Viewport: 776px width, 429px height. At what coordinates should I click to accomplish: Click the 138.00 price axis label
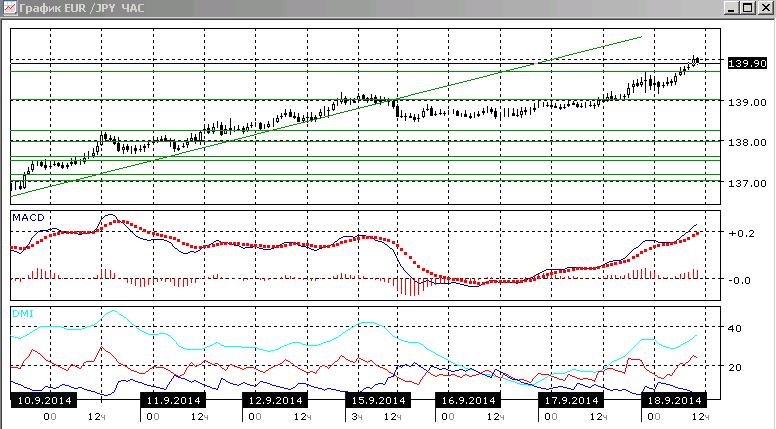point(747,143)
